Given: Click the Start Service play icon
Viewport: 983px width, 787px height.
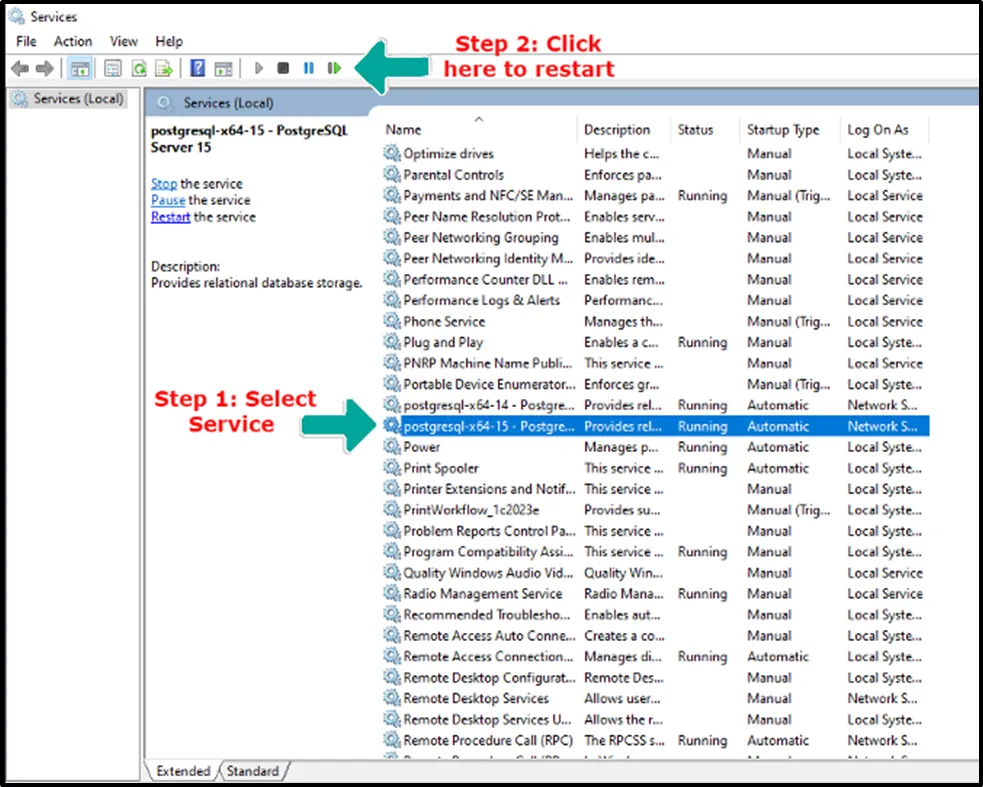Looking at the screenshot, I should (259, 68).
